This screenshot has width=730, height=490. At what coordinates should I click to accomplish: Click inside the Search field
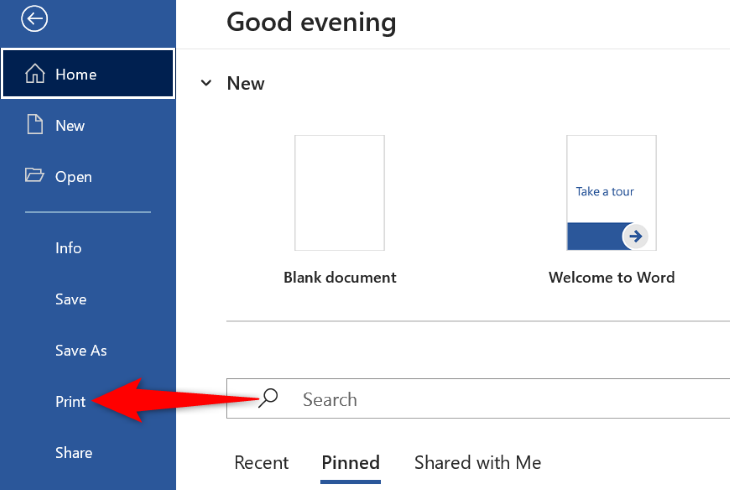coord(500,399)
